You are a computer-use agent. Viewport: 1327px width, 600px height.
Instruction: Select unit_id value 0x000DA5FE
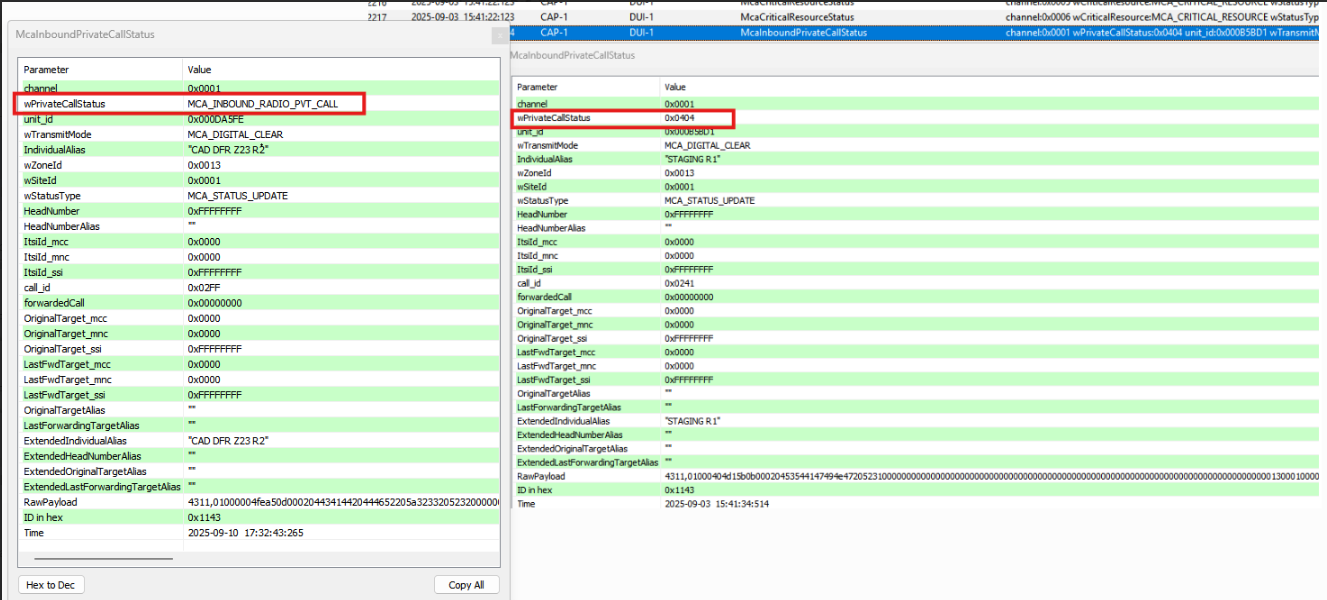214,119
